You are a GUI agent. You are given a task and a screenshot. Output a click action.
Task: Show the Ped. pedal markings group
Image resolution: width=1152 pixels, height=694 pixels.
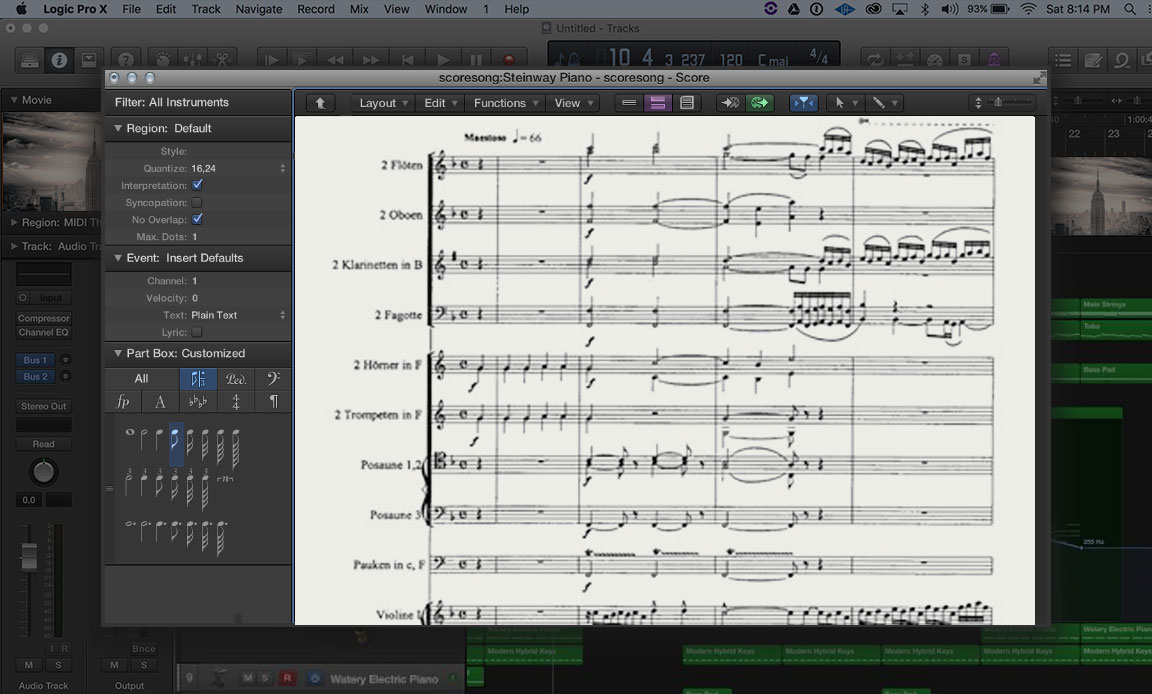pos(236,379)
